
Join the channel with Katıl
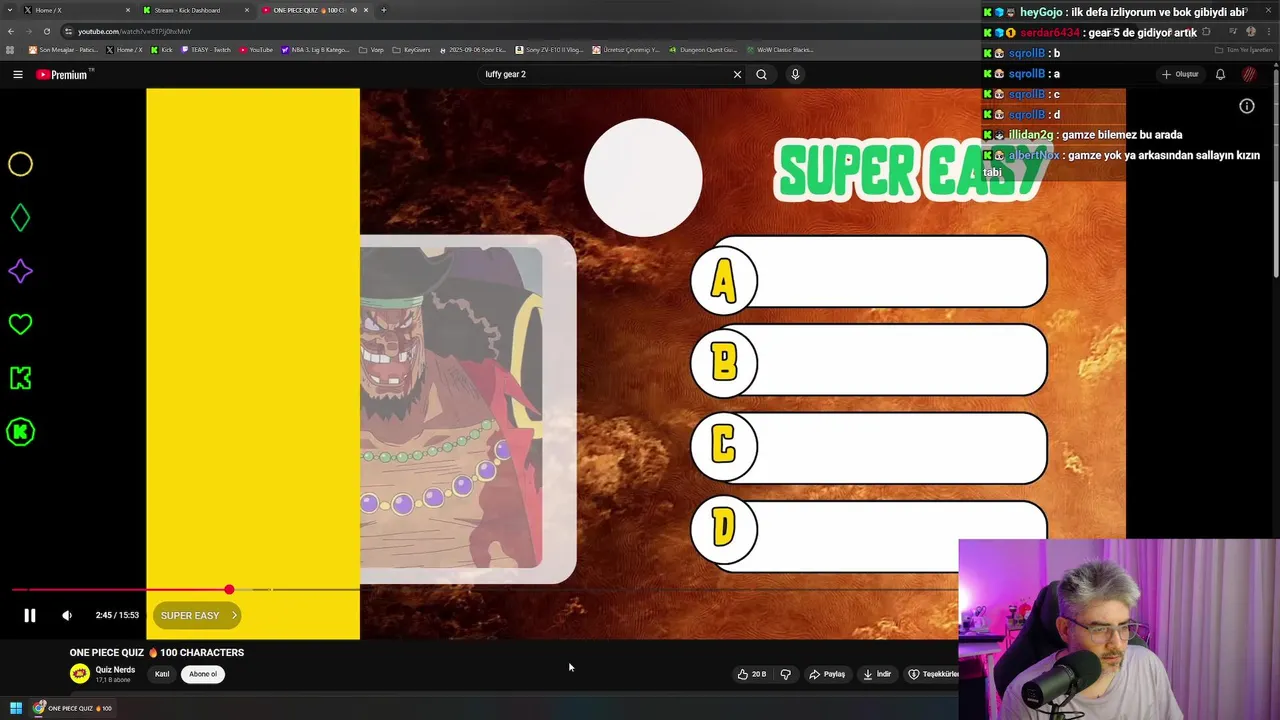click(162, 674)
